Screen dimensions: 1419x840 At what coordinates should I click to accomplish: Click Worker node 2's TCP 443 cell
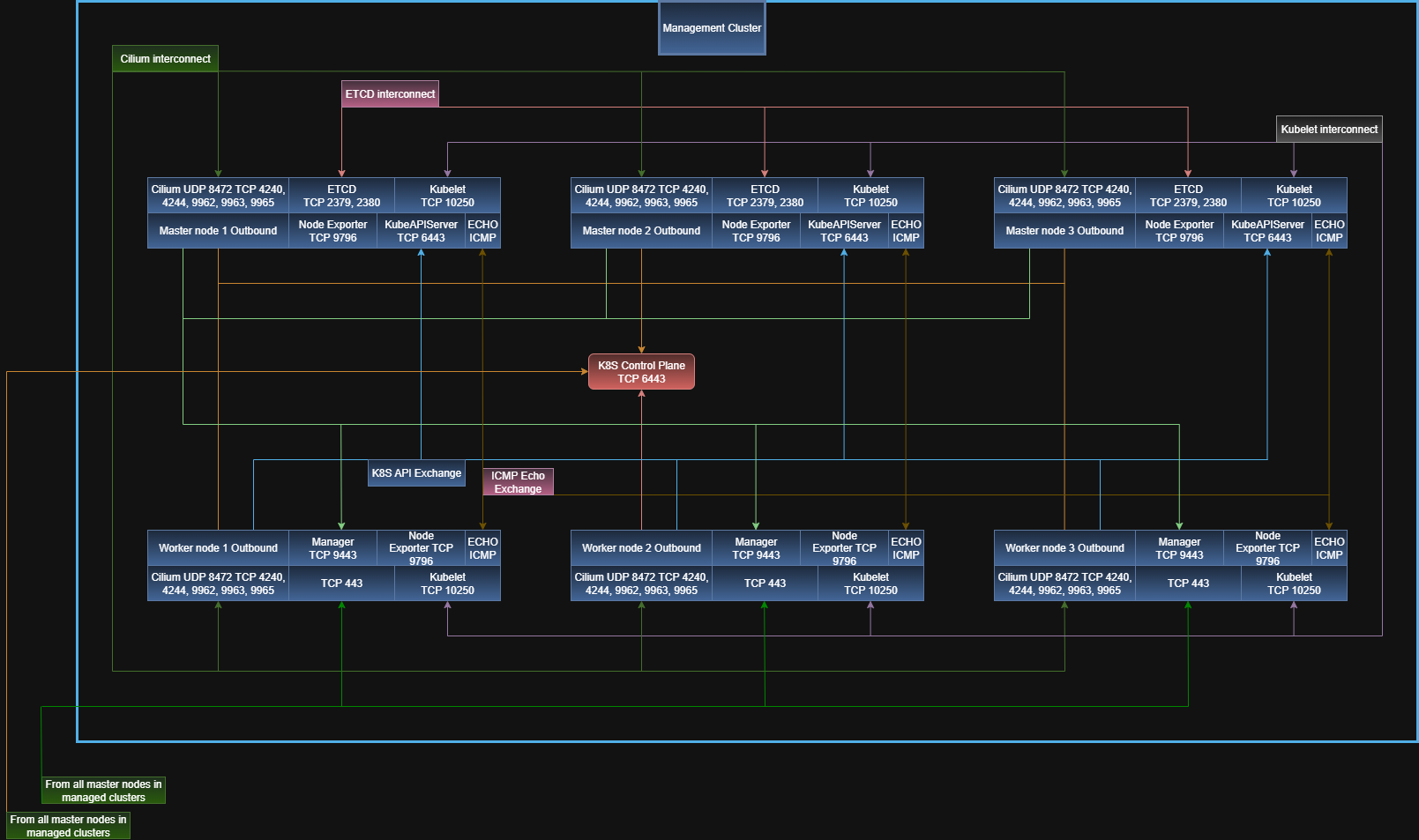(x=765, y=584)
